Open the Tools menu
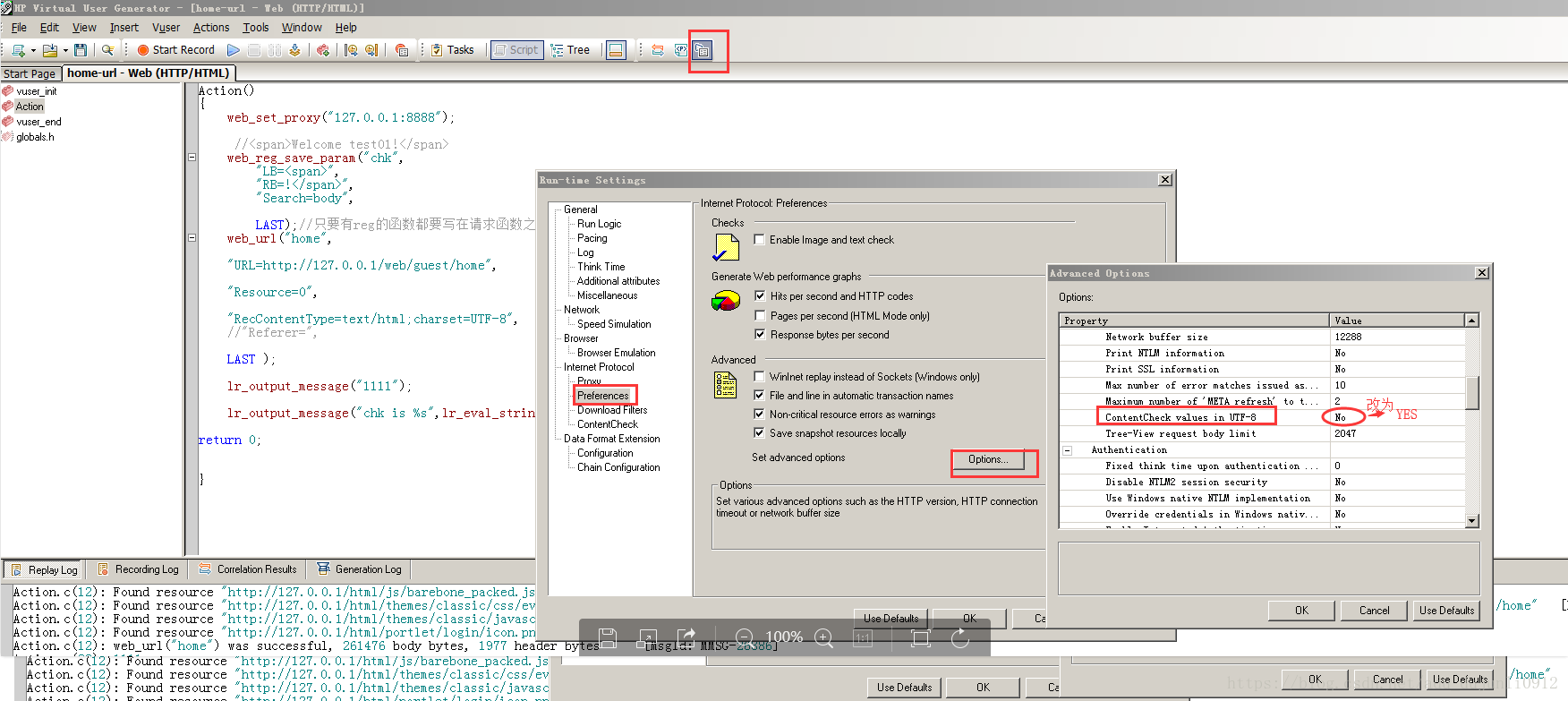Viewport: 1568px width, 701px height. [256, 28]
